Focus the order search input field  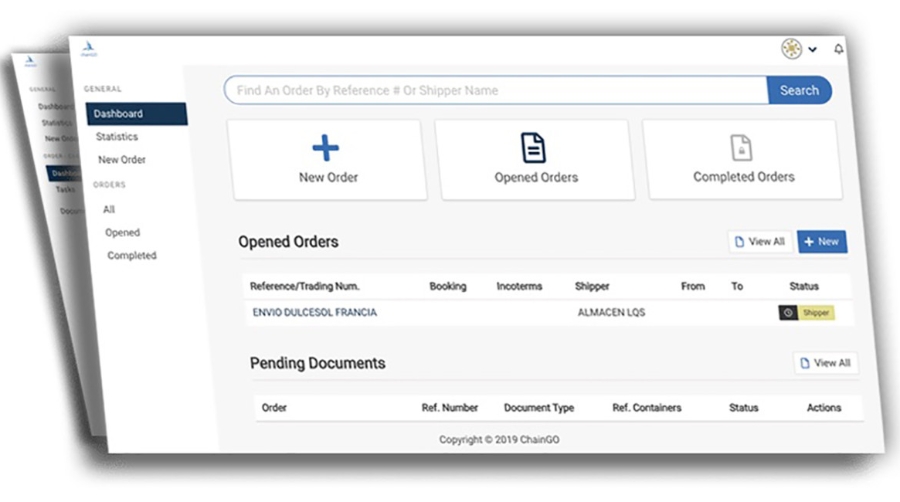point(495,90)
